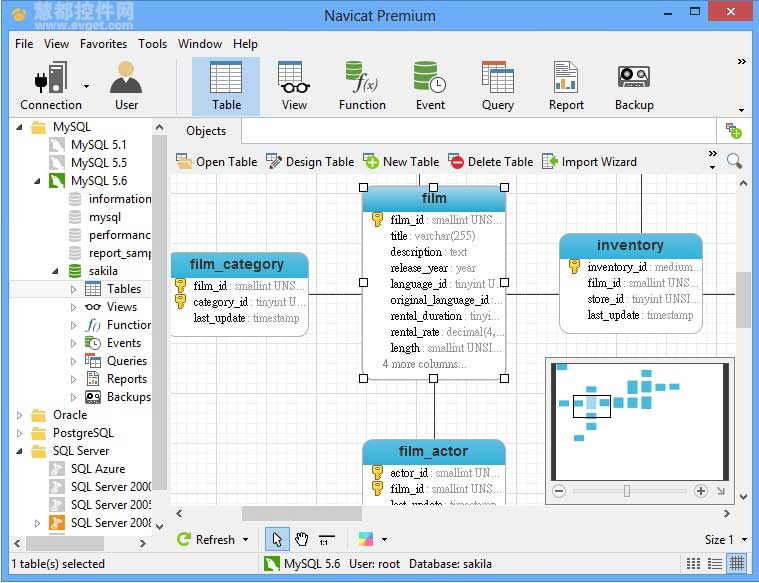Viewport: 759px width, 583px height.
Task: Open the Favorites menu
Action: [103, 44]
